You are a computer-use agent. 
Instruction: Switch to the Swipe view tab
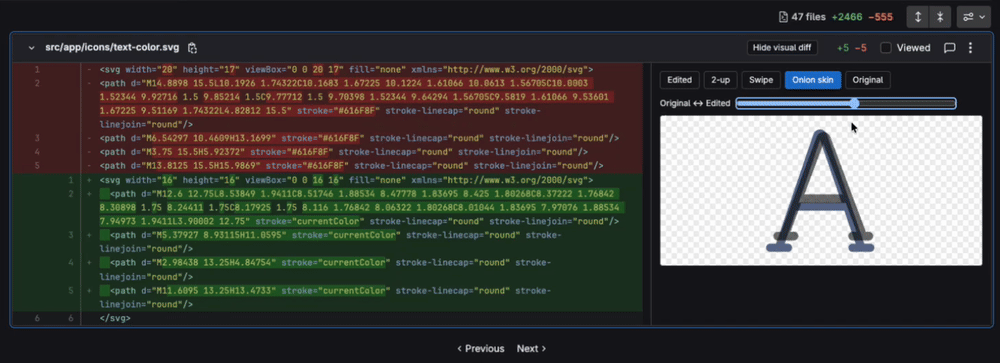[761, 80]
